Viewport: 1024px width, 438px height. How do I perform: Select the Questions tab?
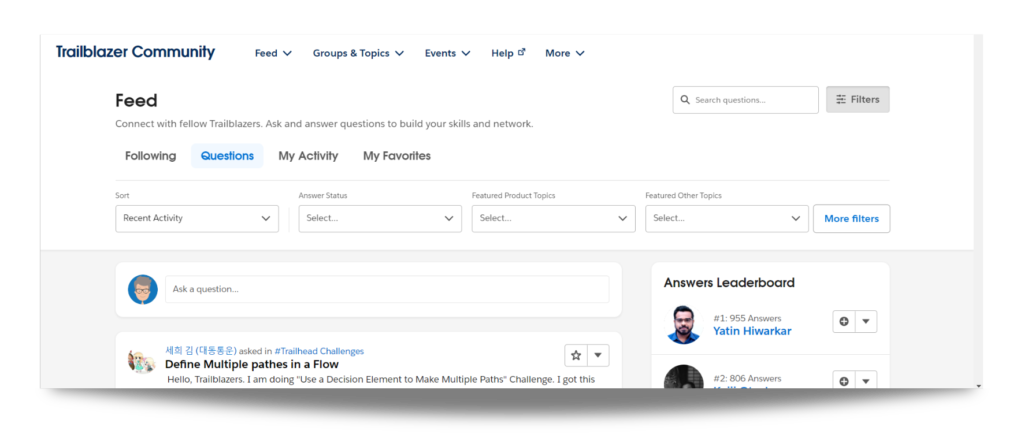[227, 156]
